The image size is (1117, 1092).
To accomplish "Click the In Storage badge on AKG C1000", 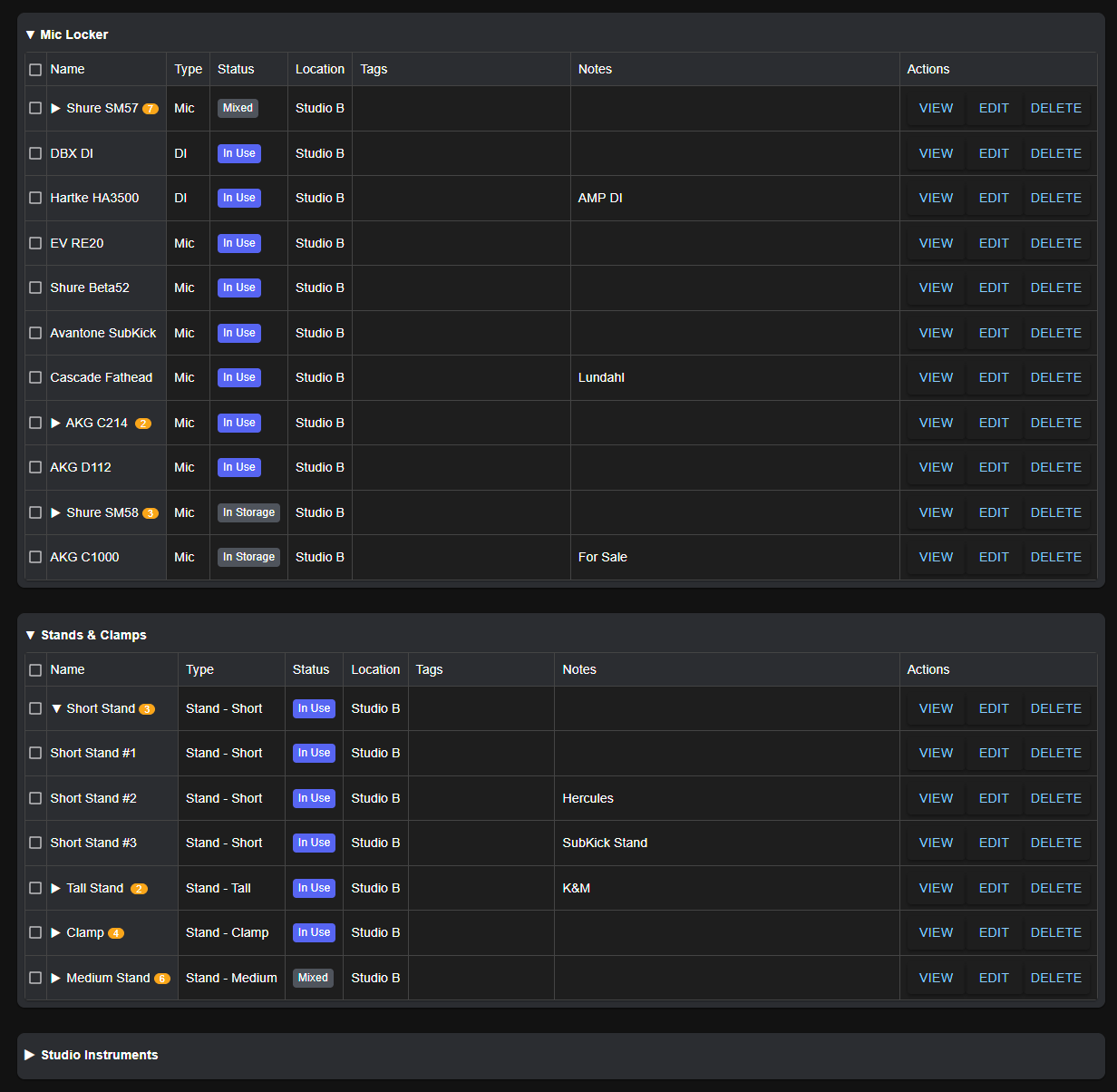I will tap(248, 556).
